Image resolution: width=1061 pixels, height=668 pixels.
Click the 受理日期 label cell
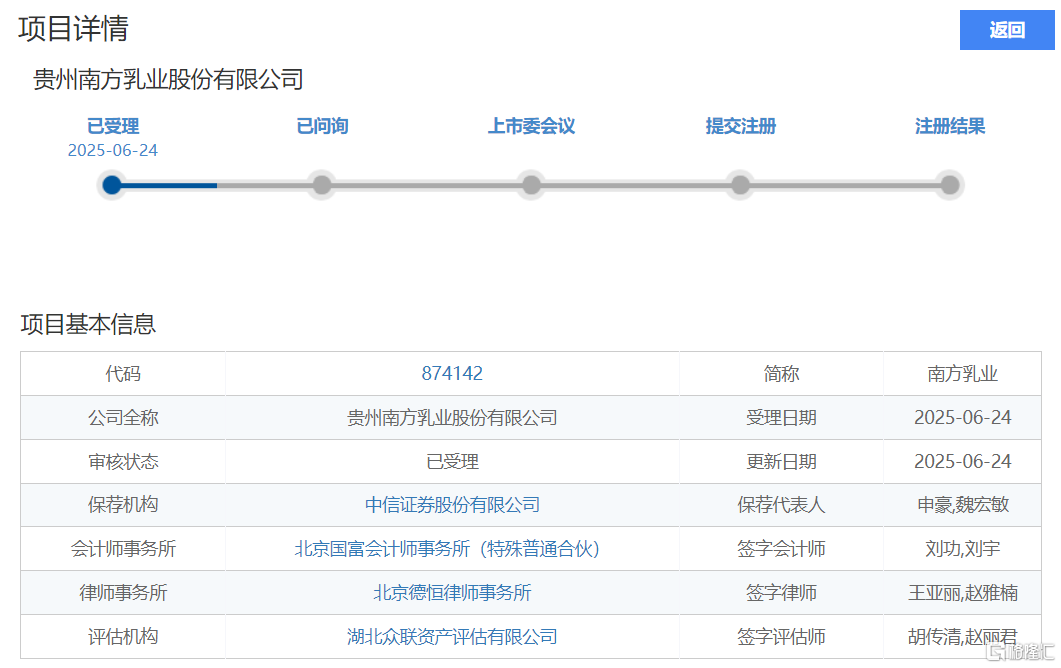click(x=782, y=418)
